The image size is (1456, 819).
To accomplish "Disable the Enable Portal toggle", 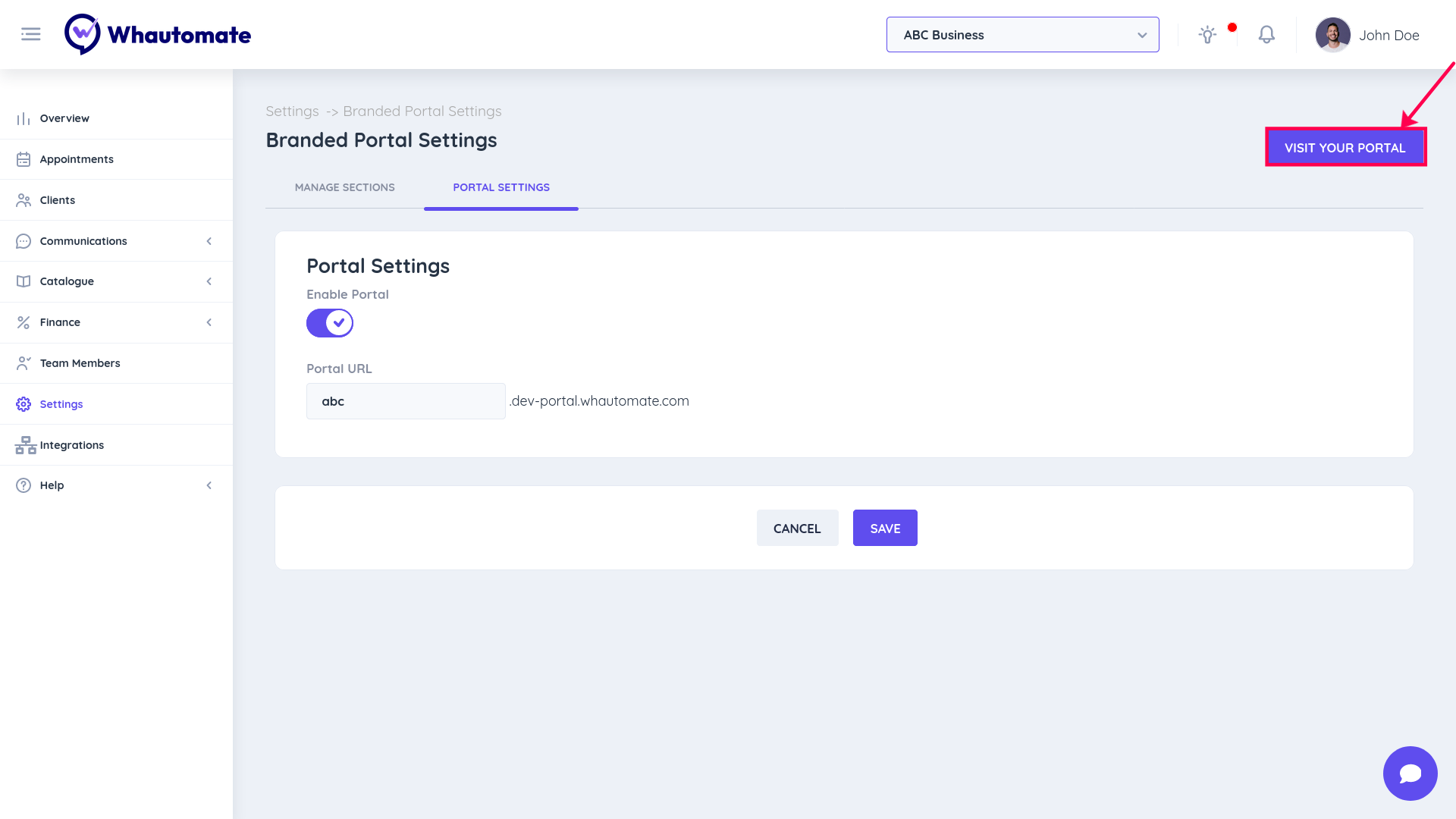I will [x=330, y=323].
